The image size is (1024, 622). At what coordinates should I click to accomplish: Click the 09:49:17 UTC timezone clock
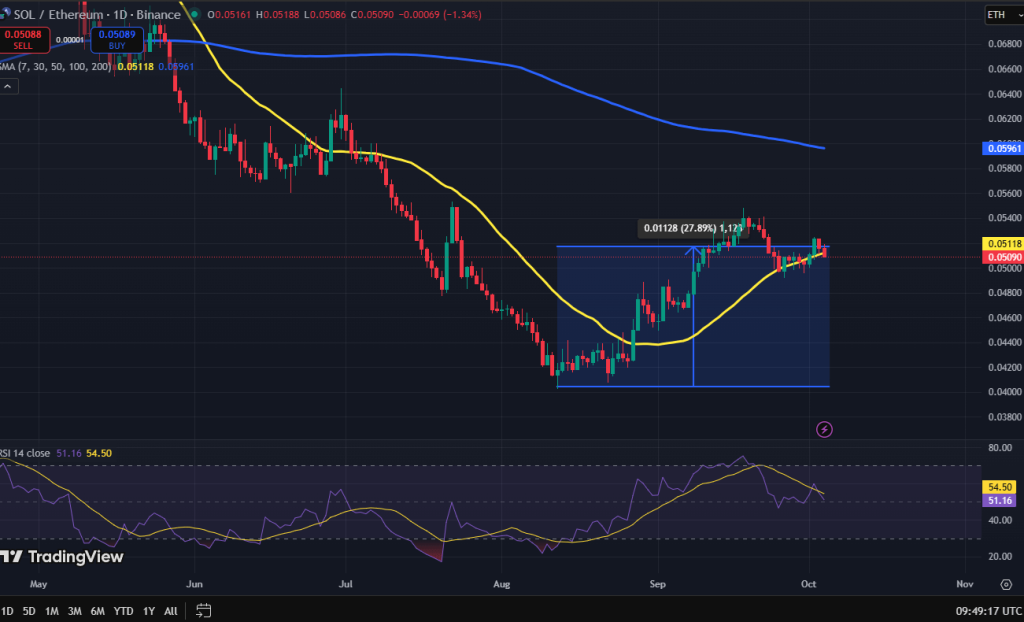click(x=989, y=611)
